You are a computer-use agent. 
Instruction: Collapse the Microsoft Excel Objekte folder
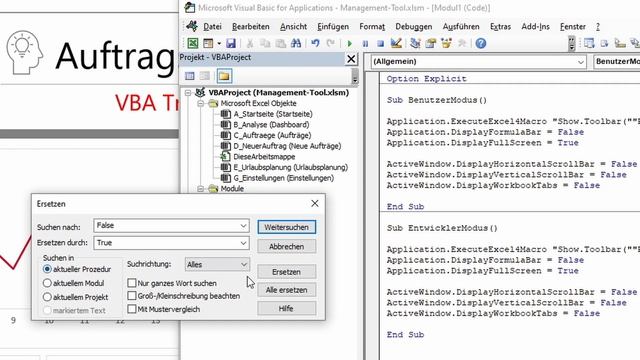[200, 104]
